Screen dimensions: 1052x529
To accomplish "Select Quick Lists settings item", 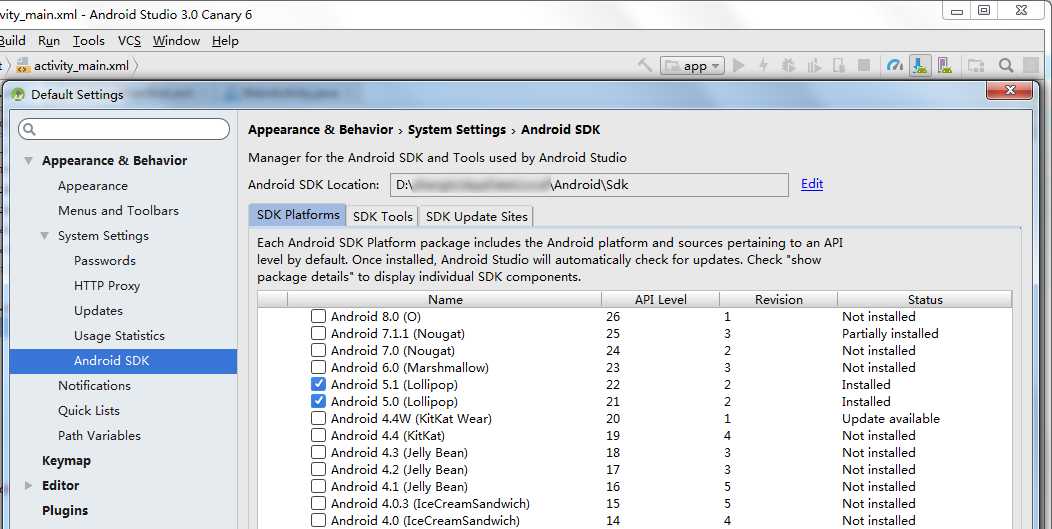I will pyautogui.click(x=89, y=410).
